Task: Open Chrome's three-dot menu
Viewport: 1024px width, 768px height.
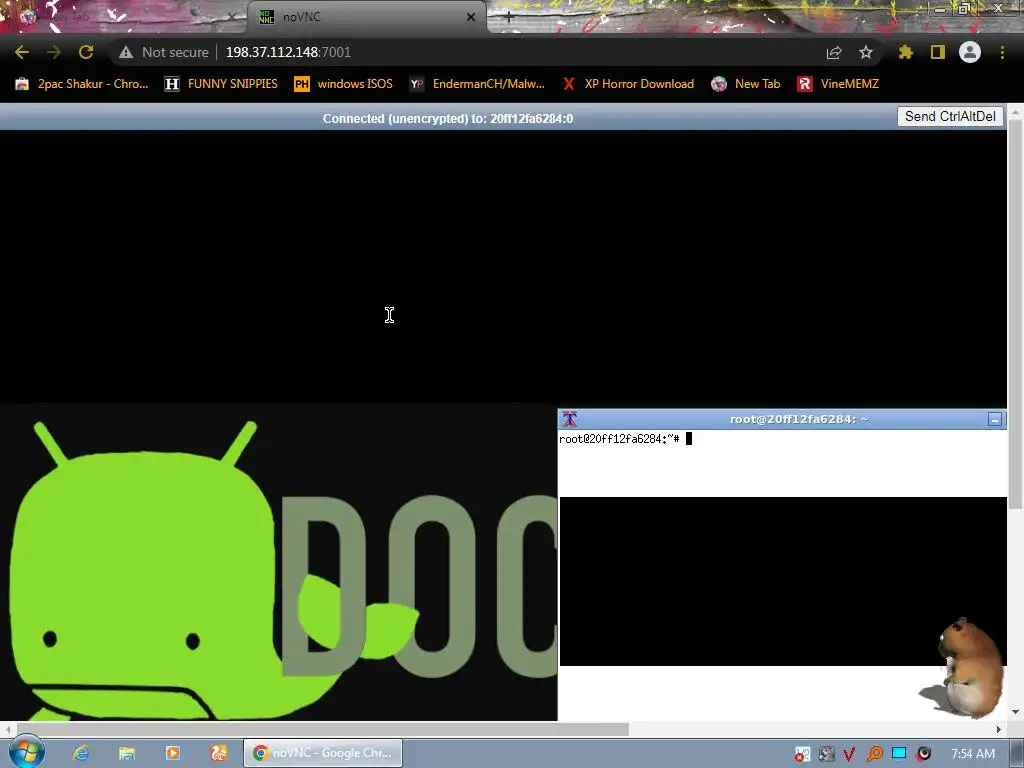Action: pos(1002,52)
